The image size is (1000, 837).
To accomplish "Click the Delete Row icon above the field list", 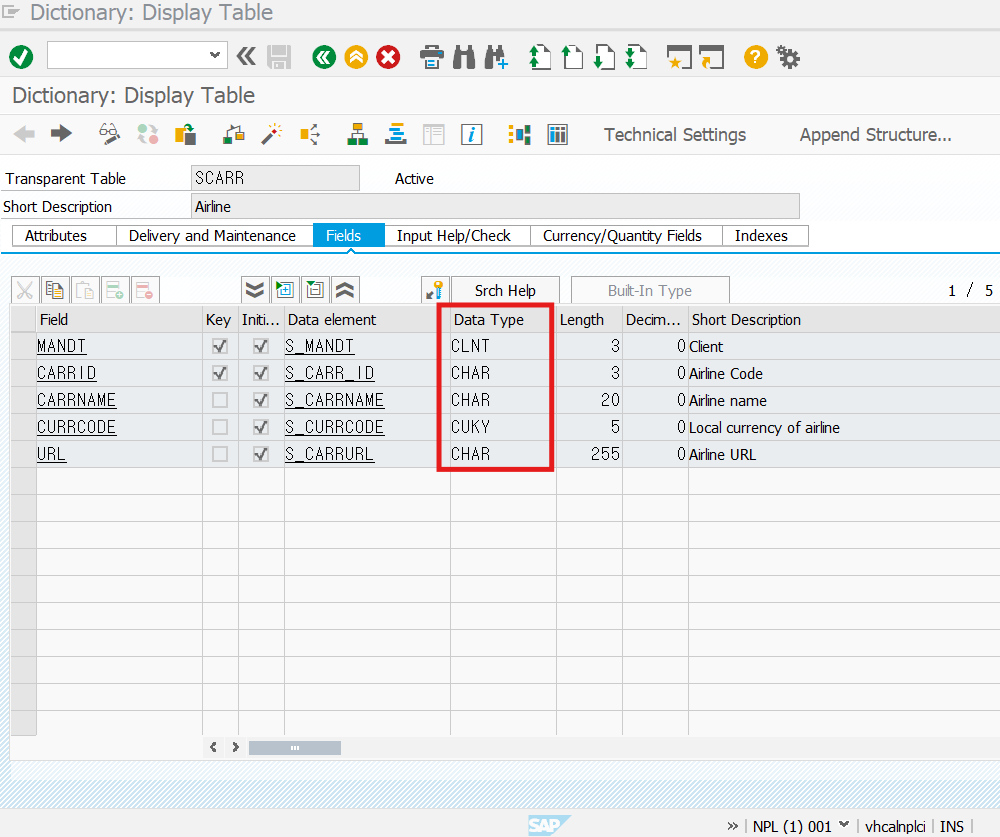I will pos(144,289).
